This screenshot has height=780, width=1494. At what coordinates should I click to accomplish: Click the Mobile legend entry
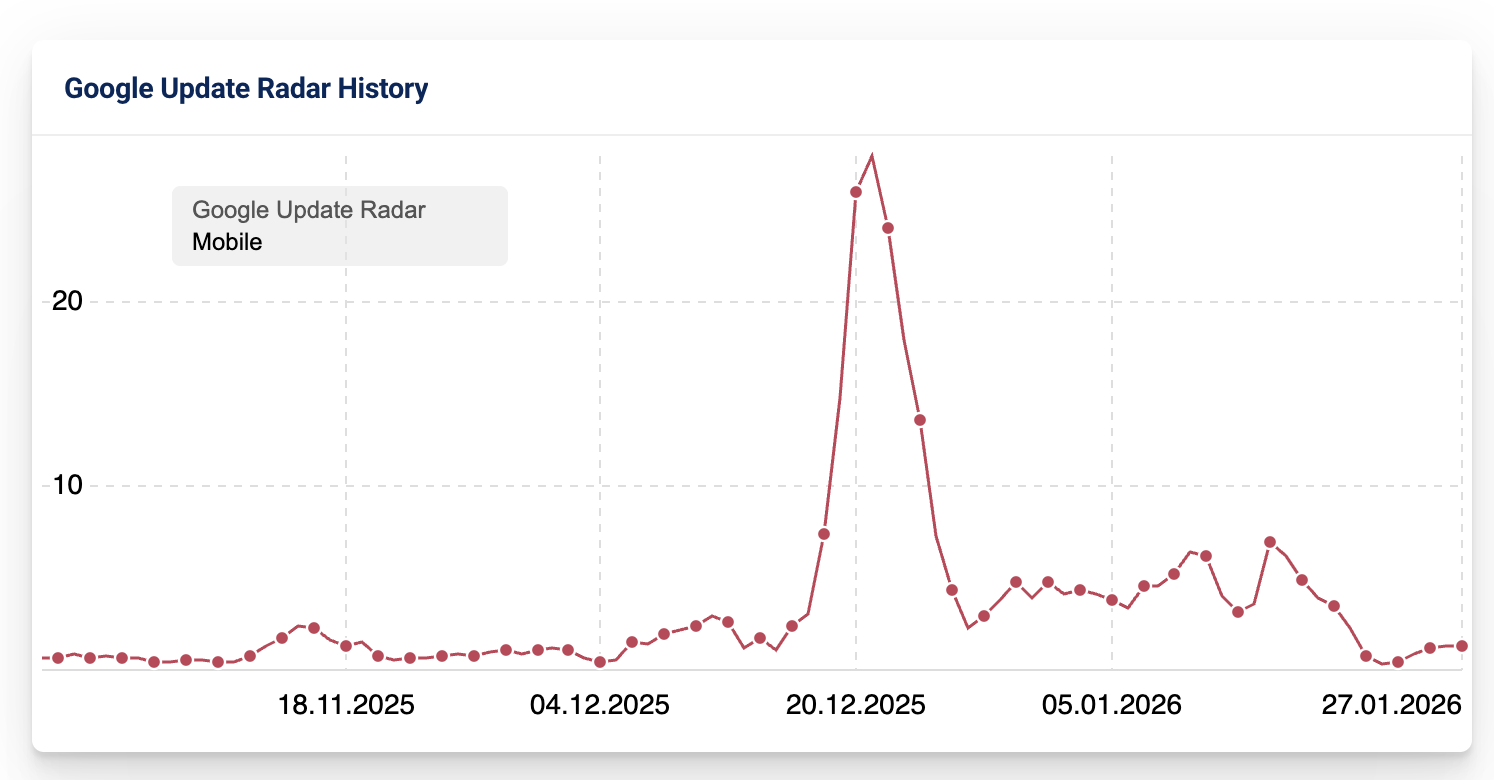click(x=227, y=242)
